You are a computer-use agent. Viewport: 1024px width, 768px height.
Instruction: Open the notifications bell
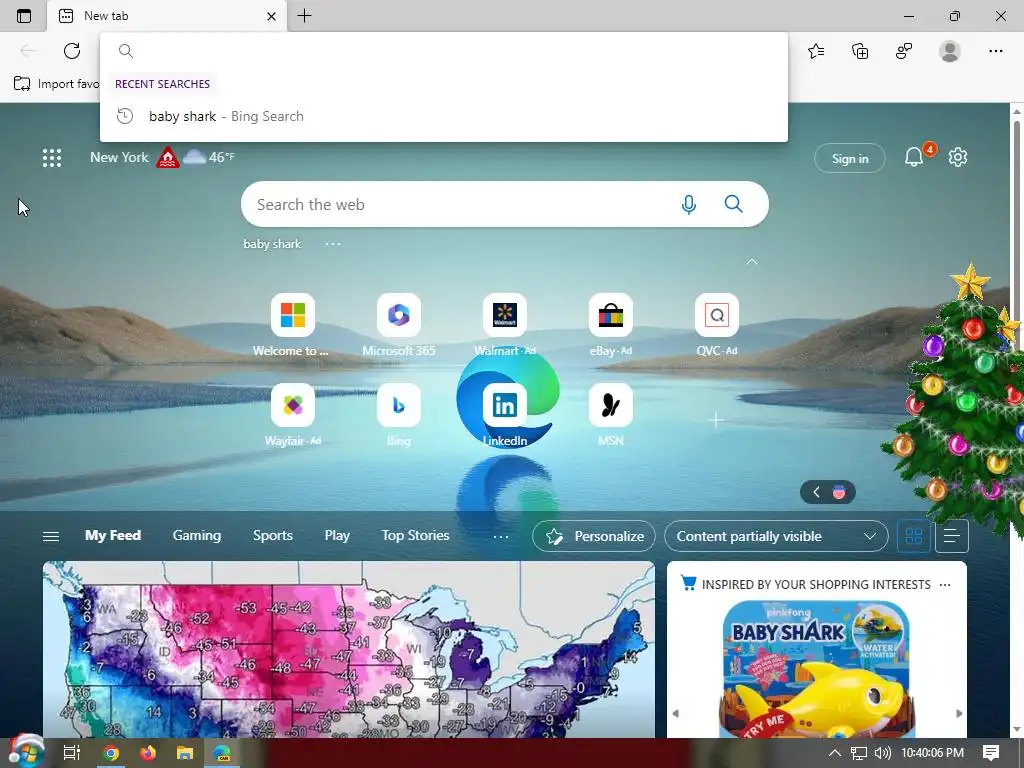pyautogui.click(x=914, y=157)
